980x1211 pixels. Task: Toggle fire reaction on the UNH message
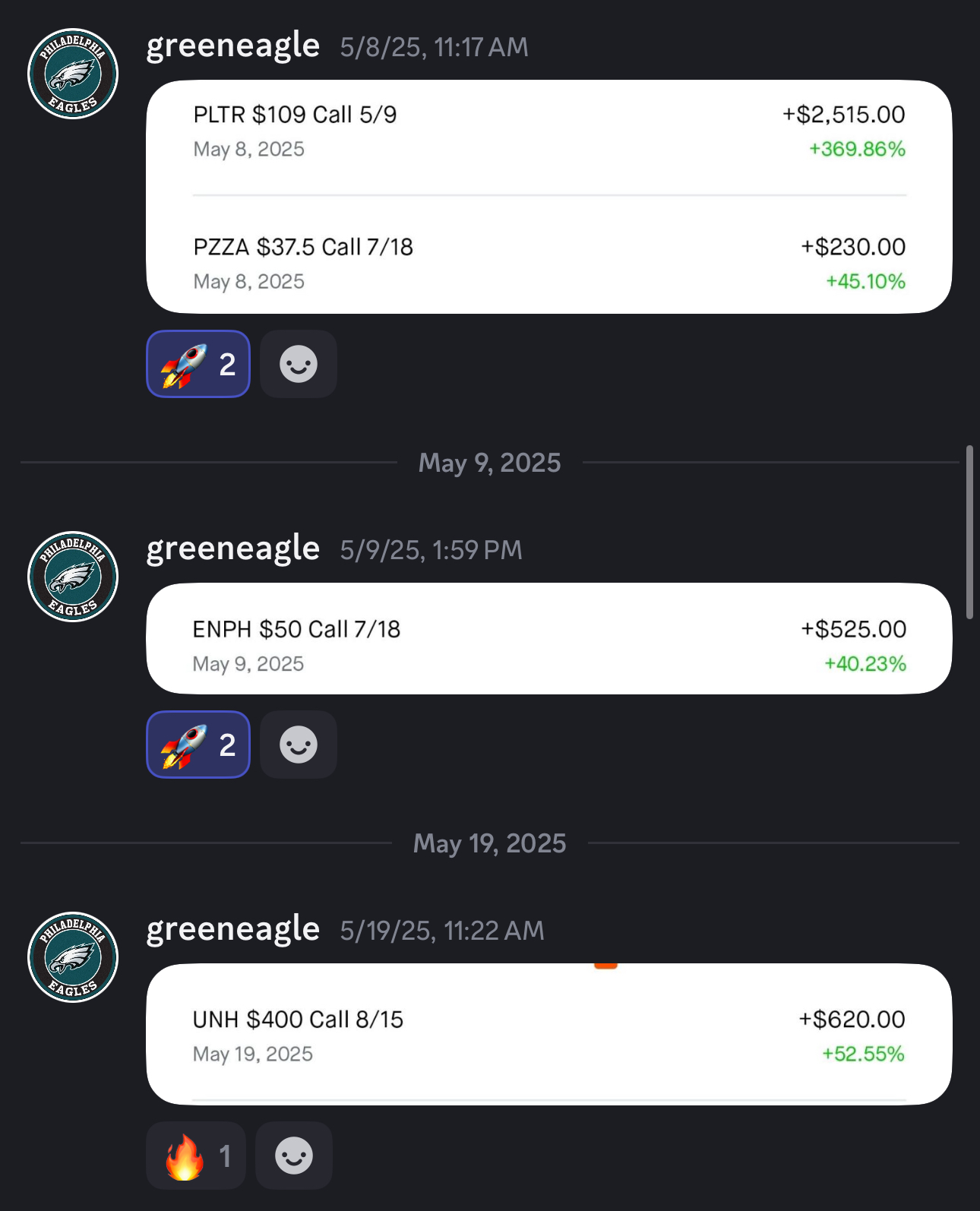point(196,1156)
